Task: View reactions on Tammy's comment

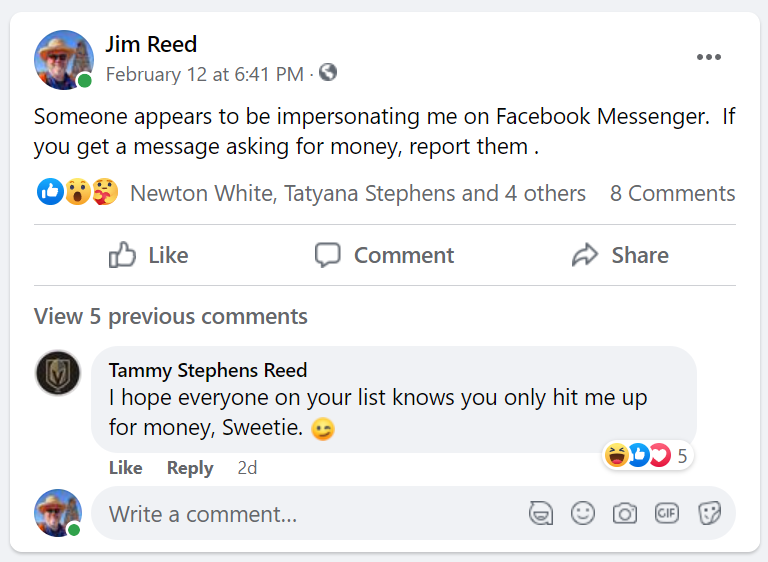Action: 647,455
